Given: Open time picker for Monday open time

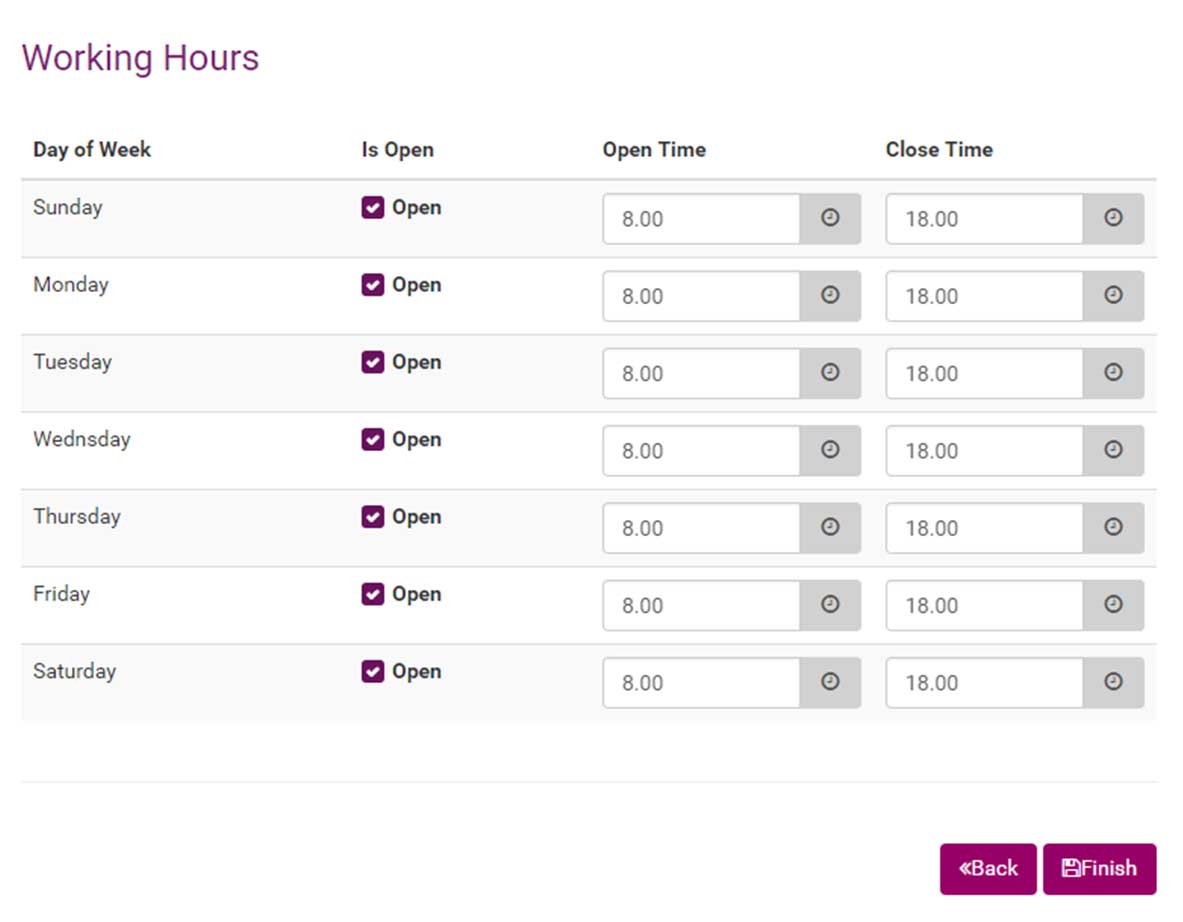Looking at the screenshot, I should pyautogui.click(x=830, y=296).
